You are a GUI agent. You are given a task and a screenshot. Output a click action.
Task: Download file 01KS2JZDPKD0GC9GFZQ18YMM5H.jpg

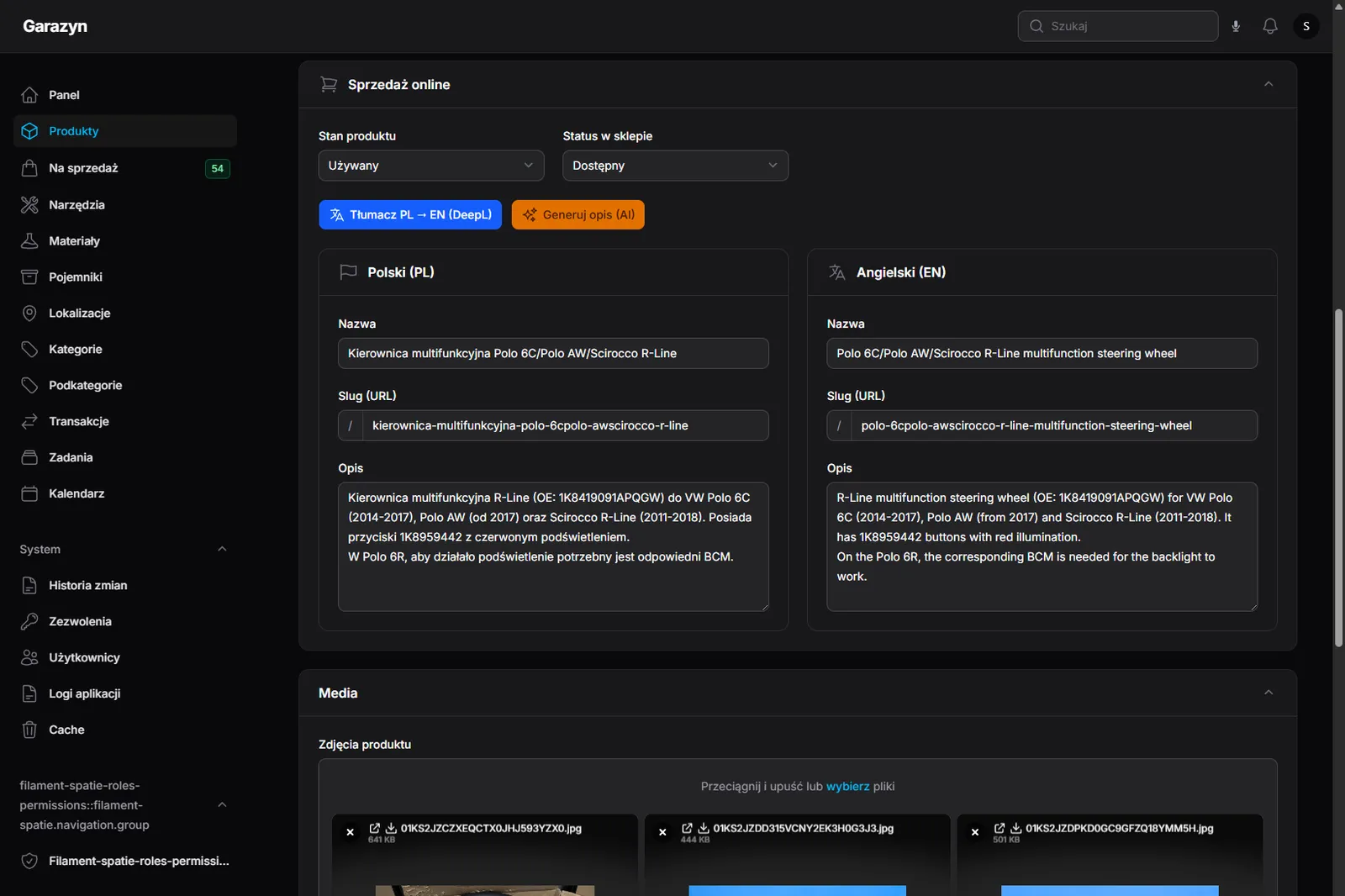[1015, 829]
